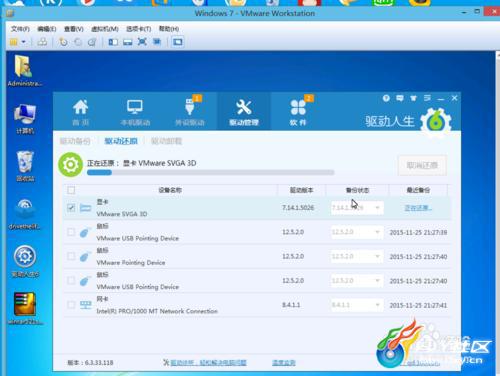
Task: Open the 选项卡(T) menu
Action: 139,29
